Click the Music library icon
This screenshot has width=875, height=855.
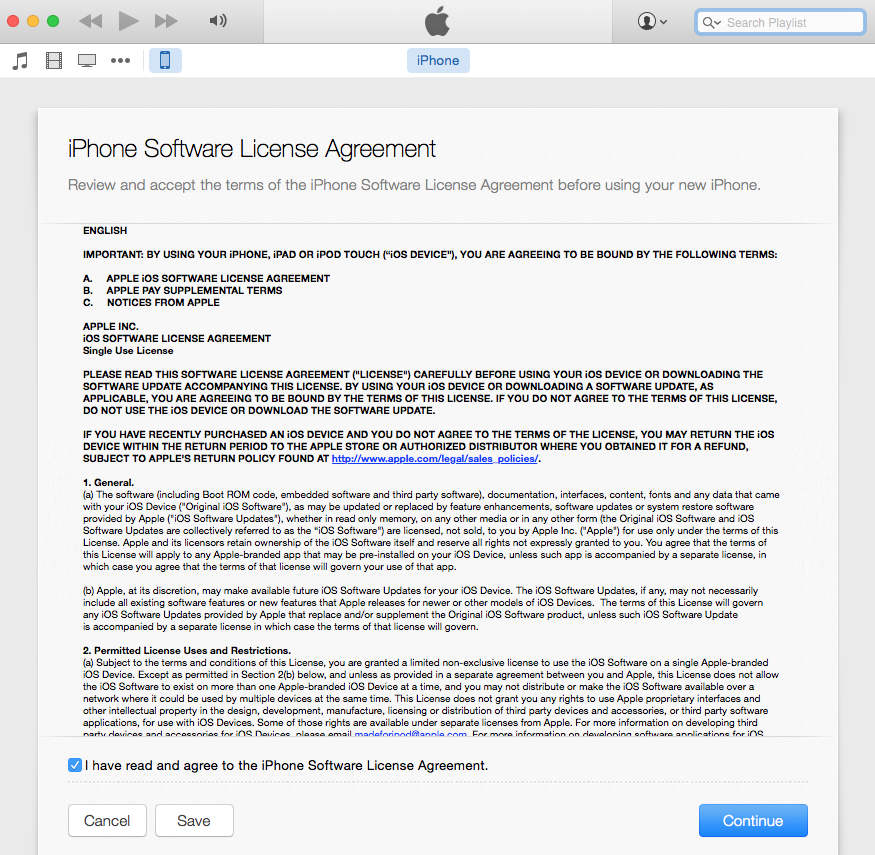tap(20, 61)
